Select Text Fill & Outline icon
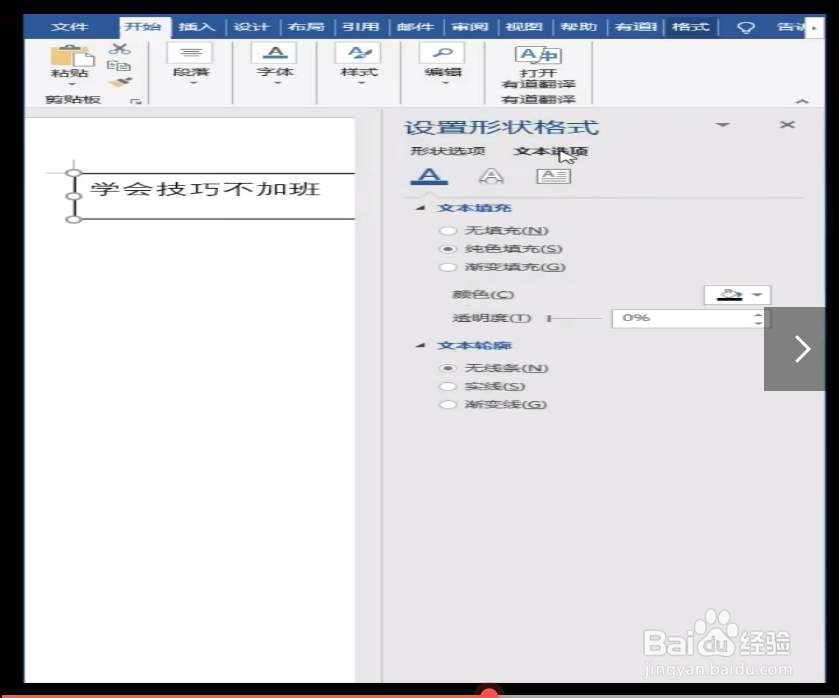Viewport: 839px width, 698px height. click(x=429, y=176)
